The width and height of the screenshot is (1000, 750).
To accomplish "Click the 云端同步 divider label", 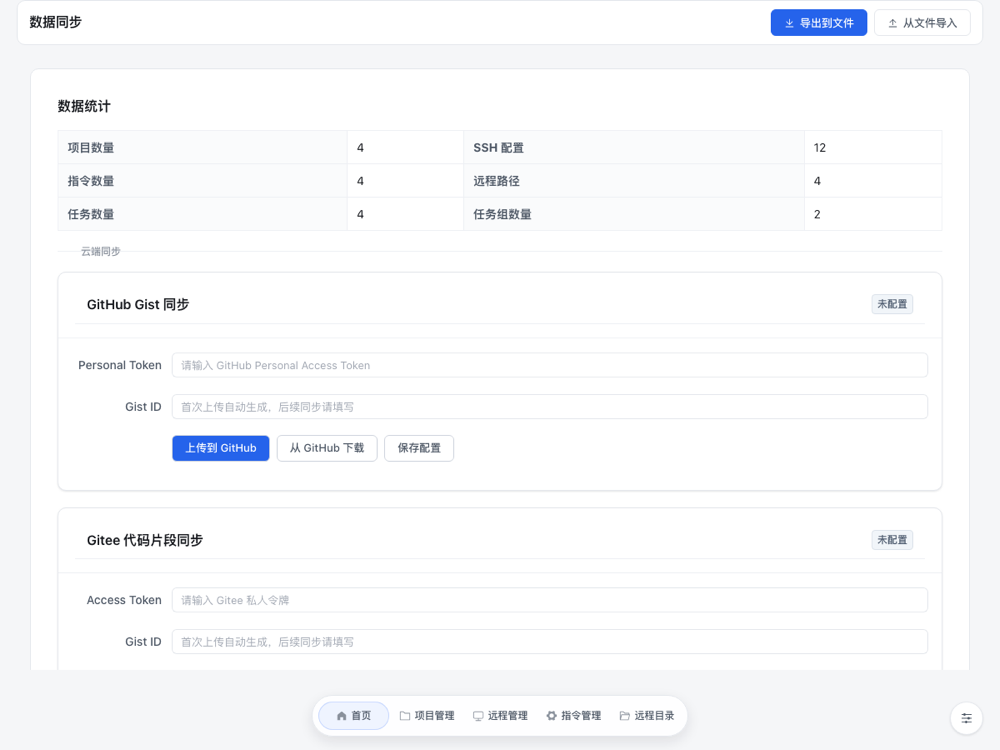I will (101, 251).
